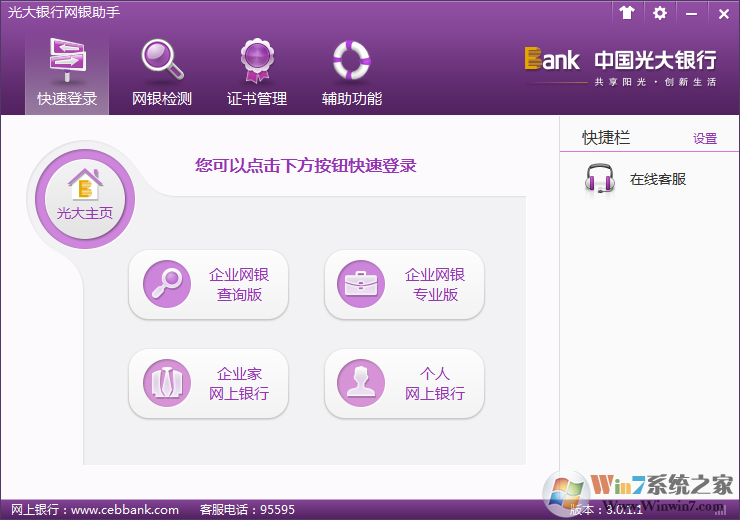
Task: Switch to the 证书管理 tab label
Action: tap(257, 99)
